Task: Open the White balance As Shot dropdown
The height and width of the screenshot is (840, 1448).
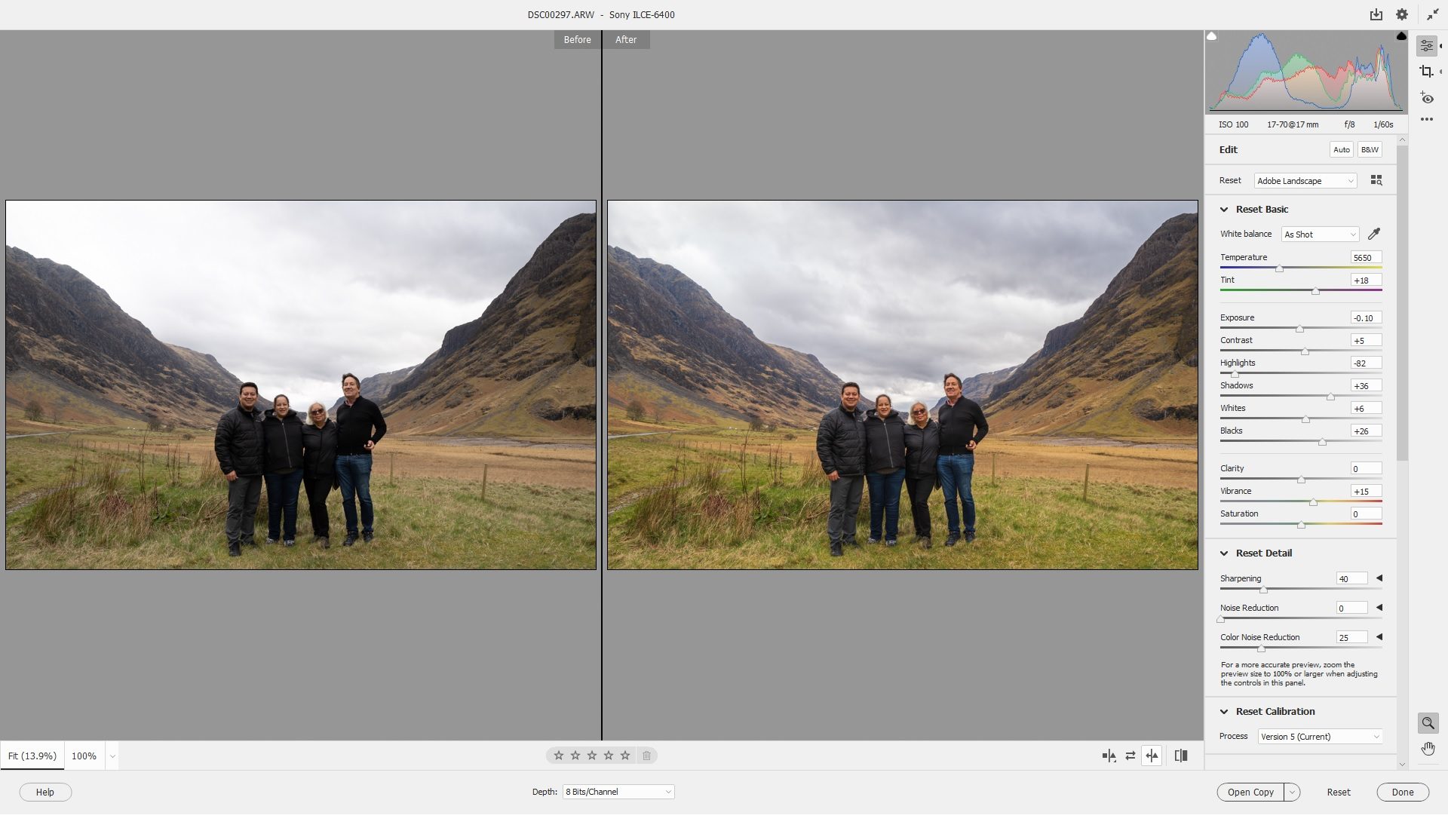Action: click(x=1320, y=235)
